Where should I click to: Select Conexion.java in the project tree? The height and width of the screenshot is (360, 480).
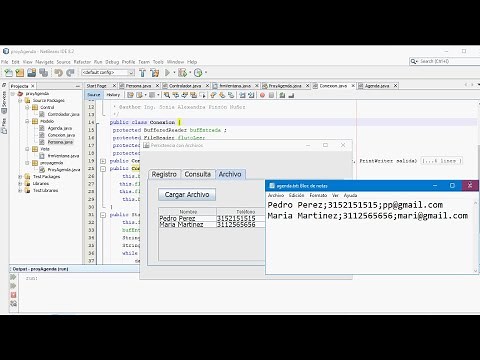(x=61, y=135)
